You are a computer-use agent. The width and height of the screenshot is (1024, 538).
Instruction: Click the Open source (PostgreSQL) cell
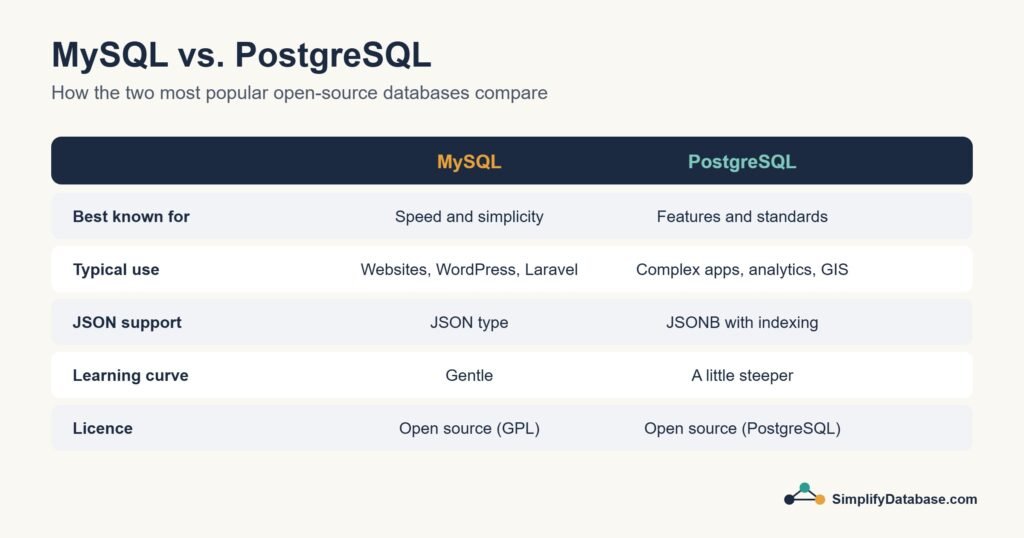pyautogui.click(x=742, y=428)
